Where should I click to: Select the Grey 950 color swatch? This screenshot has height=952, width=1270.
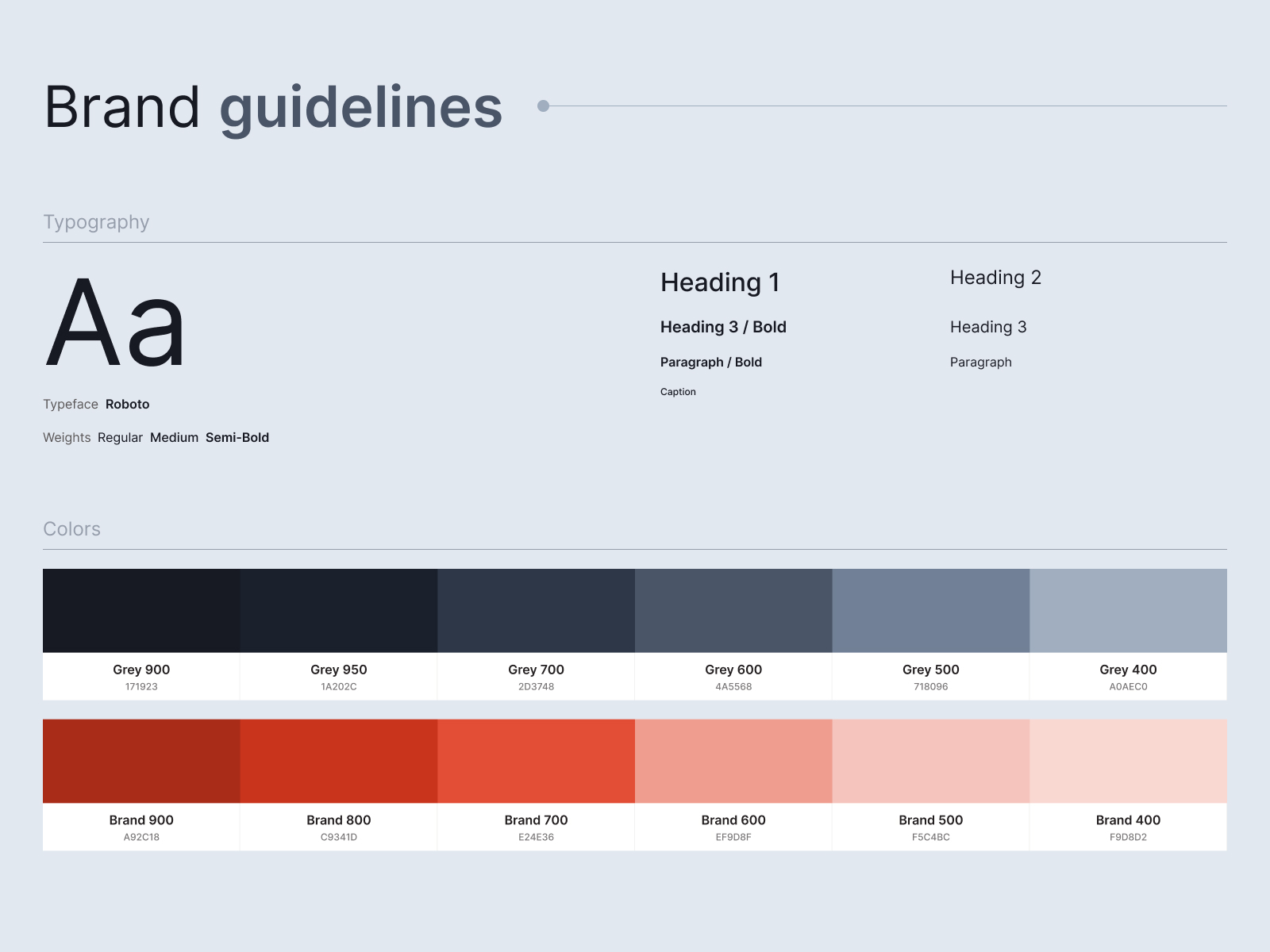(339, 610)
